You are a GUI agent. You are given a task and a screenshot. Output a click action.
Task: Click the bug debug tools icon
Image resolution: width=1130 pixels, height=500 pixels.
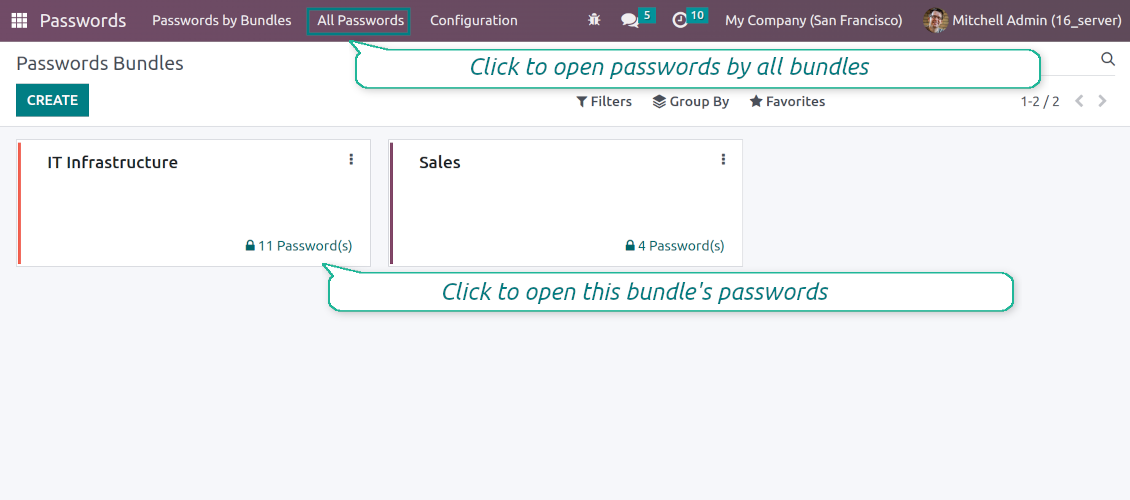tap(594, 20)
